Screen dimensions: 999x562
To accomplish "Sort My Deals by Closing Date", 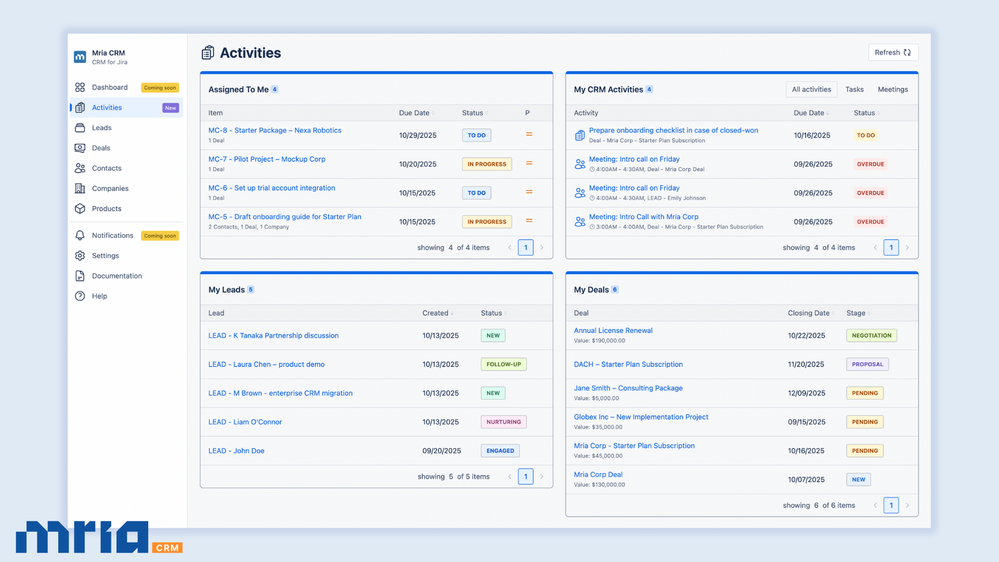I will [810, 313].
